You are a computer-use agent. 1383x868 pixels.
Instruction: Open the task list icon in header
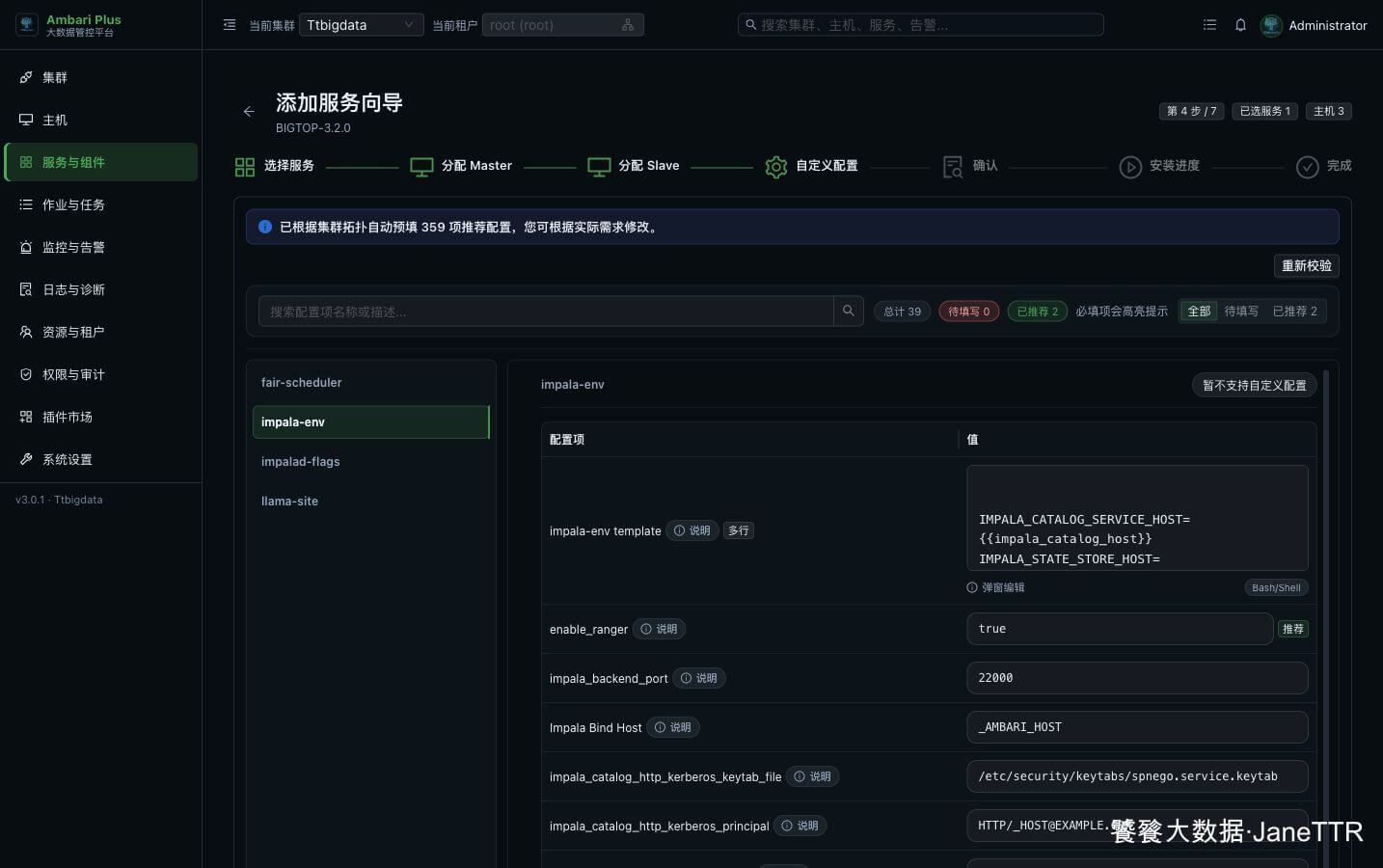pyautogui.click(x=1209, y=25)
